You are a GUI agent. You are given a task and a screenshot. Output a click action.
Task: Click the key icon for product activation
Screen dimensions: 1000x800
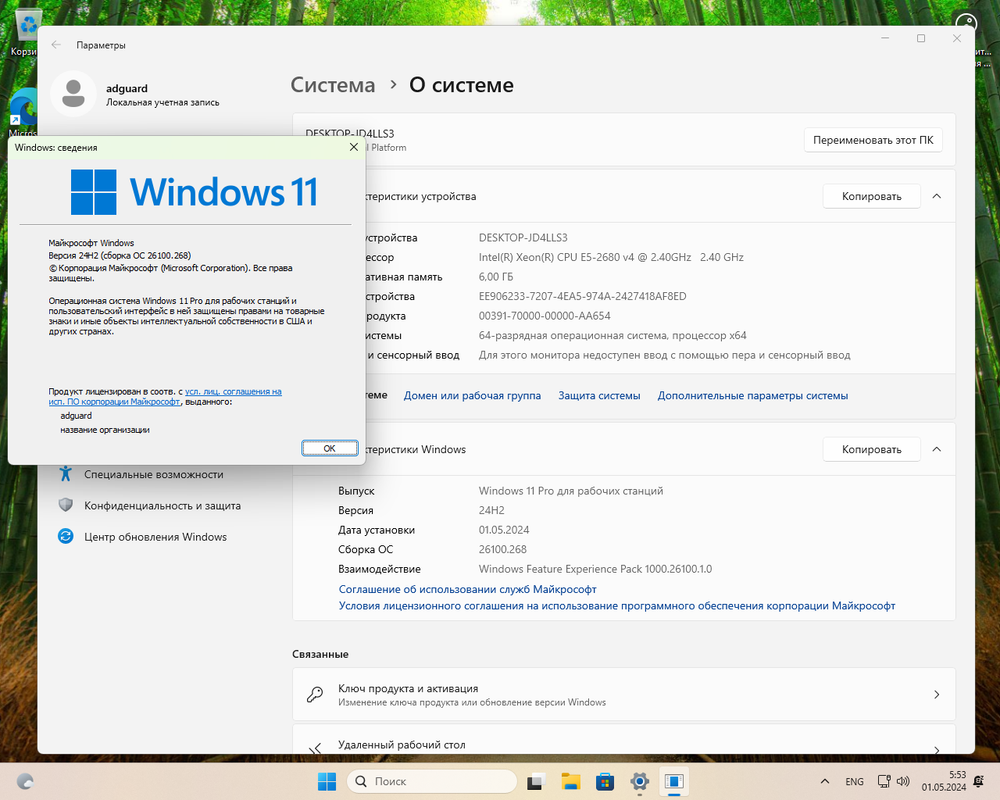point(315,694)
